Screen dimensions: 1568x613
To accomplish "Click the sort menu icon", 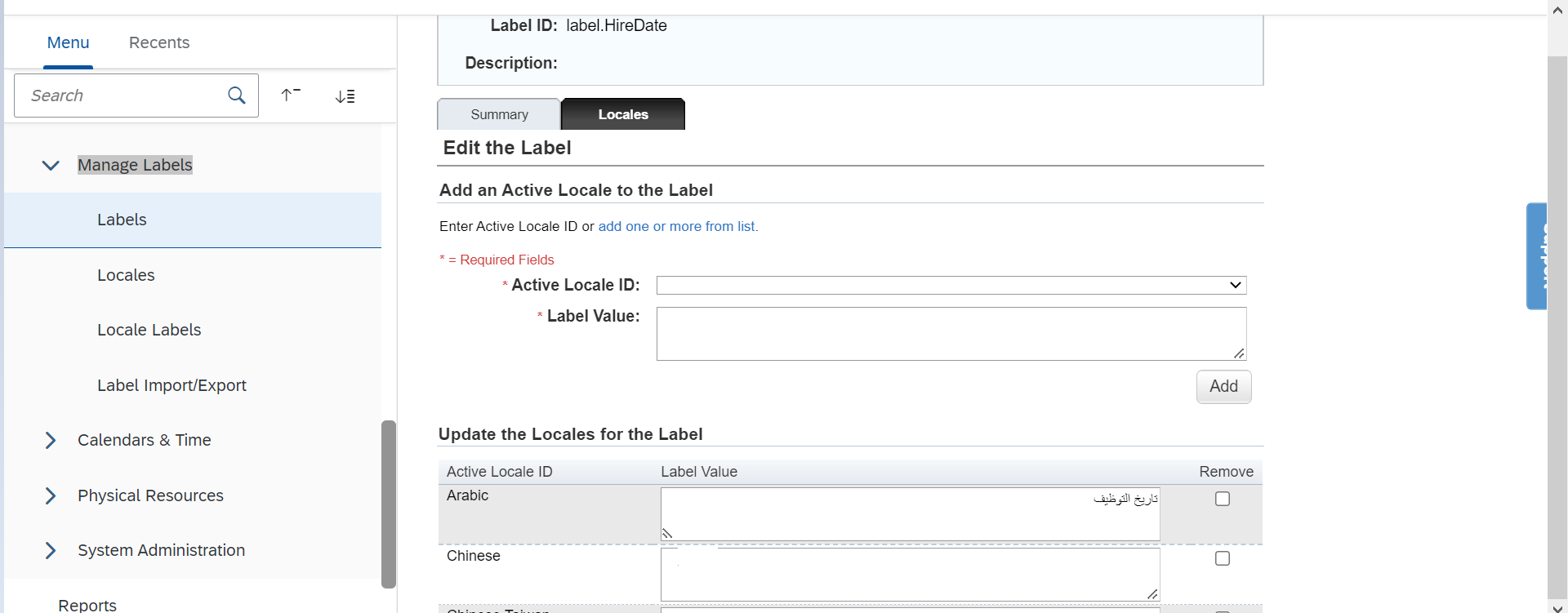I will click(x=345, y=96).
